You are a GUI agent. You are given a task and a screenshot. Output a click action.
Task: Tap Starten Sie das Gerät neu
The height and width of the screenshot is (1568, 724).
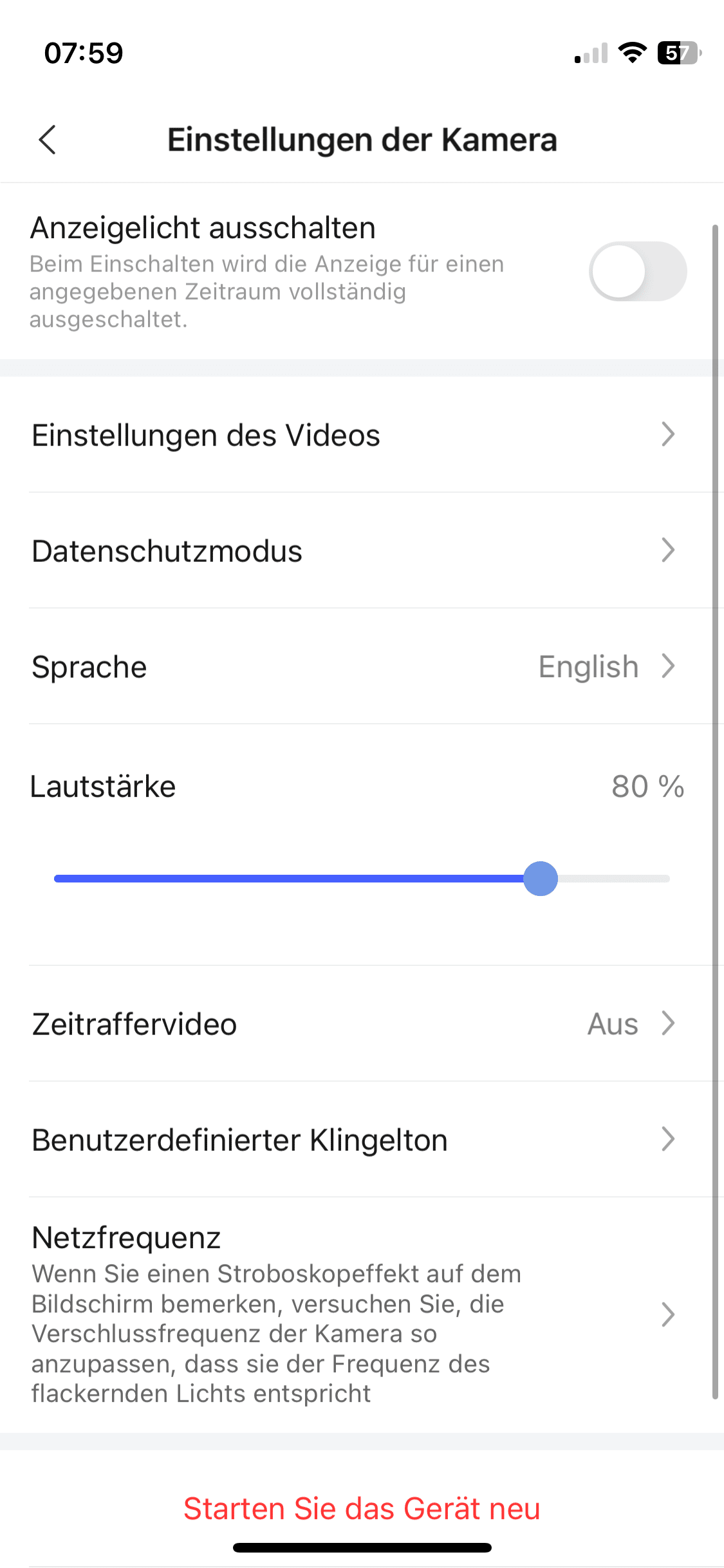click(362, 1508)
